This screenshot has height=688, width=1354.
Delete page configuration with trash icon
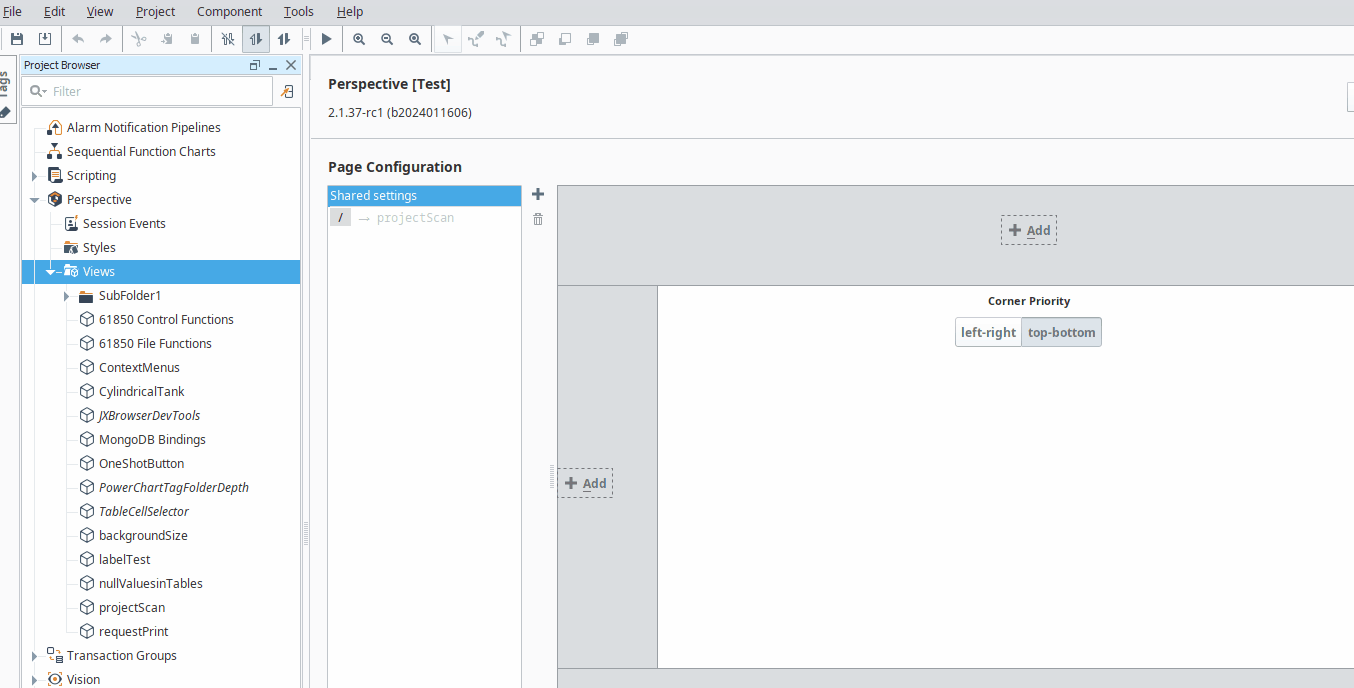(538, 219)
